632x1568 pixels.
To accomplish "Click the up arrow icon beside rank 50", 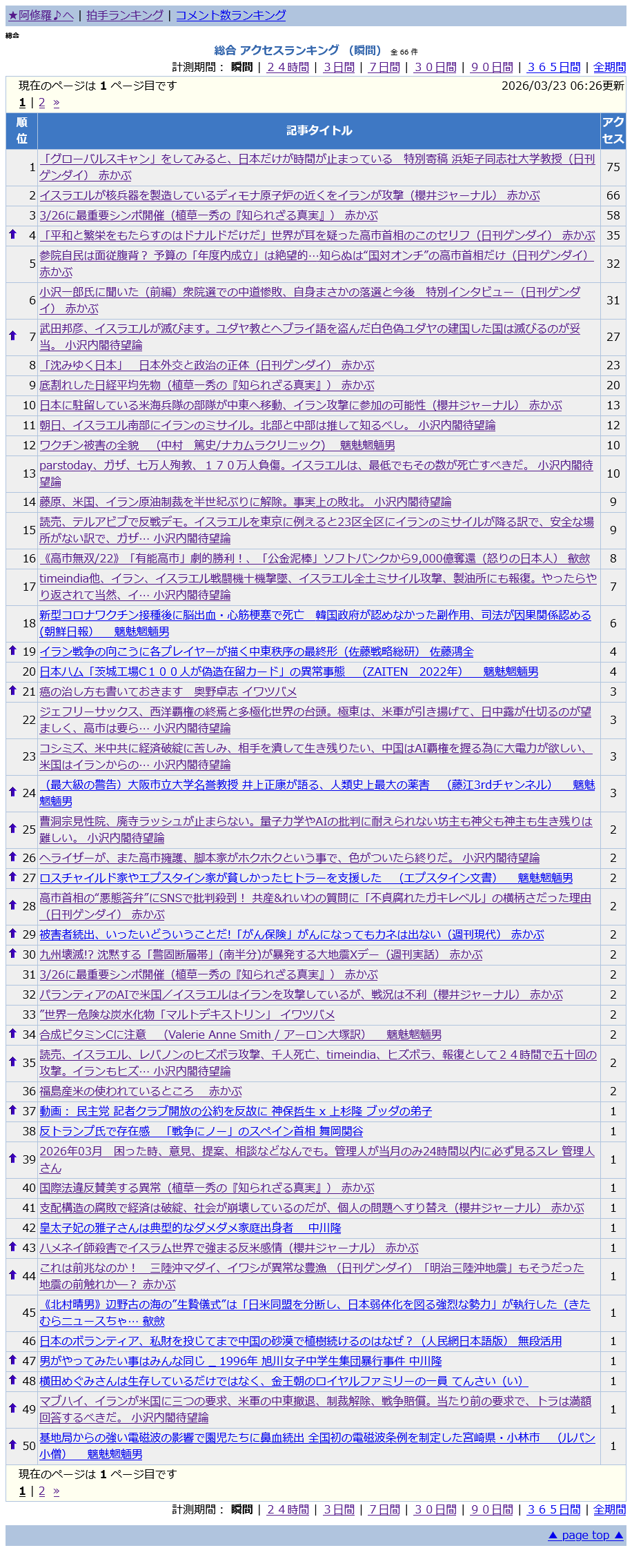I will pos(12,1444).
